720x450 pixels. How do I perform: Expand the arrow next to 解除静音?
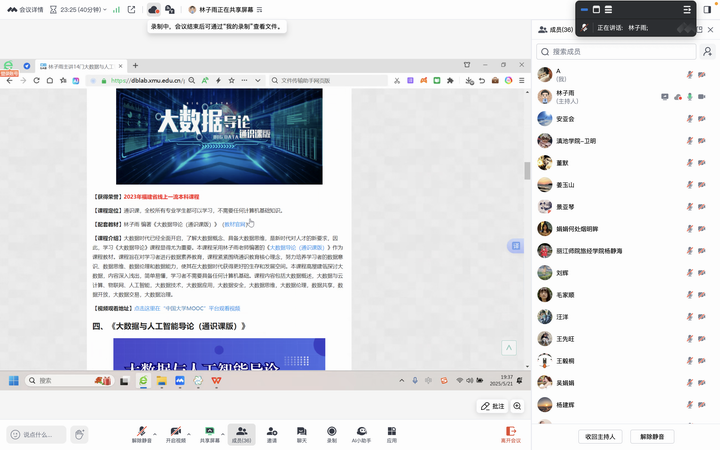(x=155, y=433)
